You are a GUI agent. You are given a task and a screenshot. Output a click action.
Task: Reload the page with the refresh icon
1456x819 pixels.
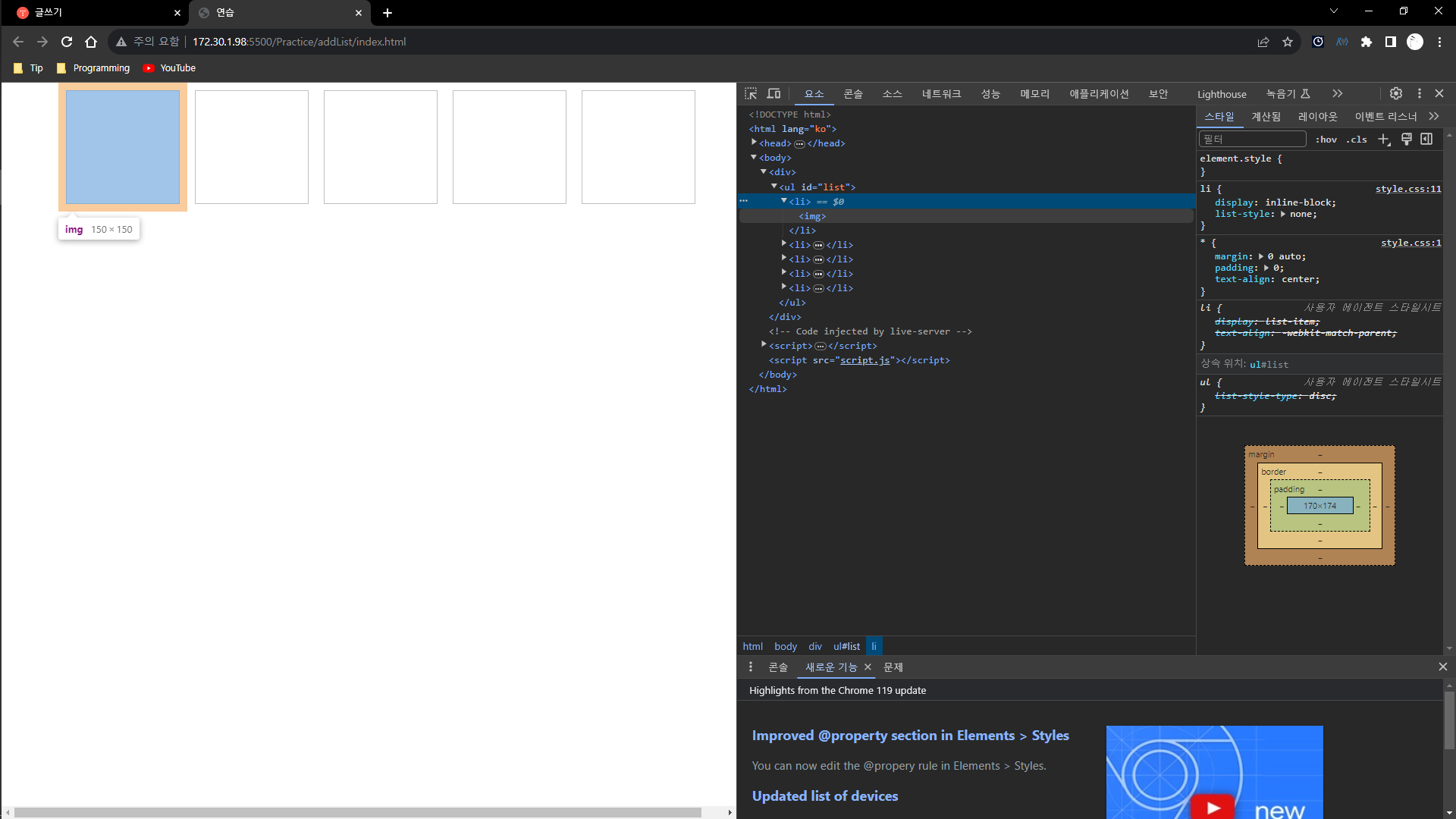[67, 42]
